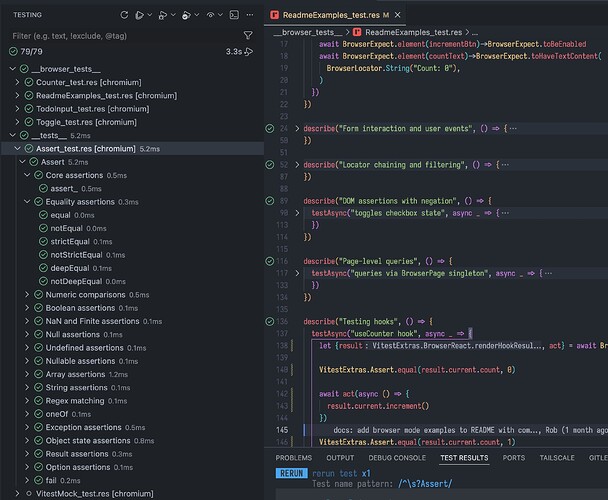This screenshot has height=500, width=608.
Task: Switch to the TAILSCALE panel tab
Action: coord(557,458)
